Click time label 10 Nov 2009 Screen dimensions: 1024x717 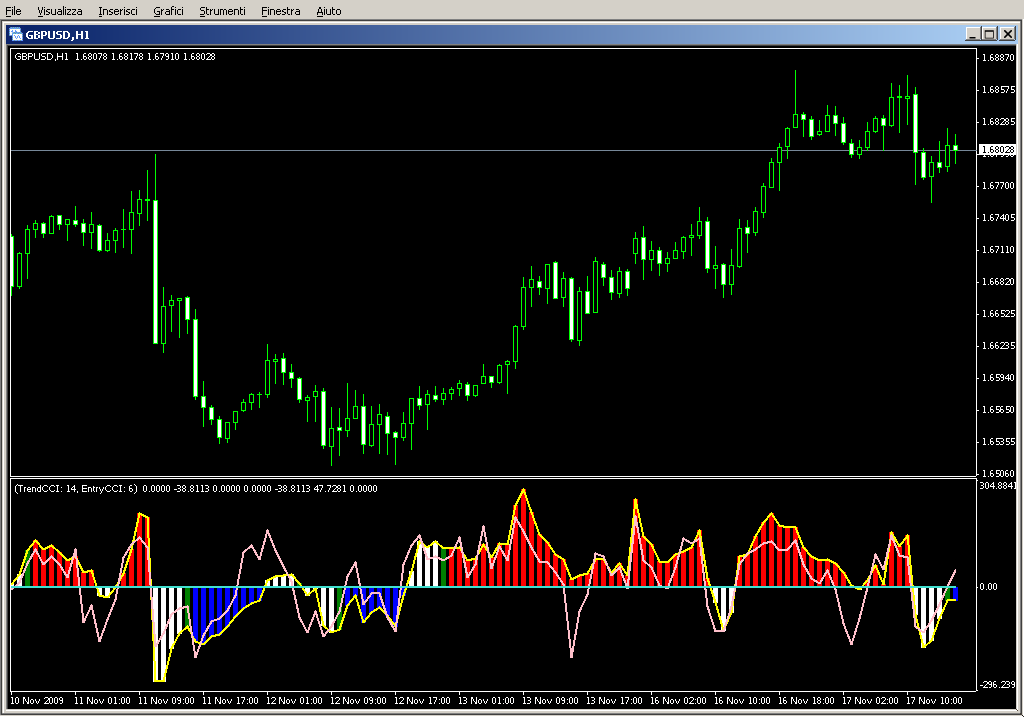(37, 701)
